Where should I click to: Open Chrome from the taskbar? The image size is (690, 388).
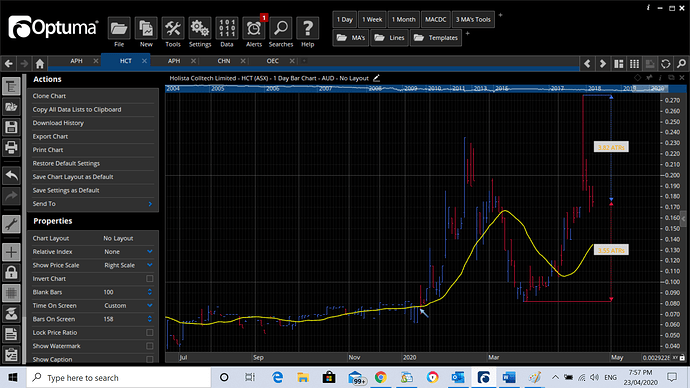381,377
